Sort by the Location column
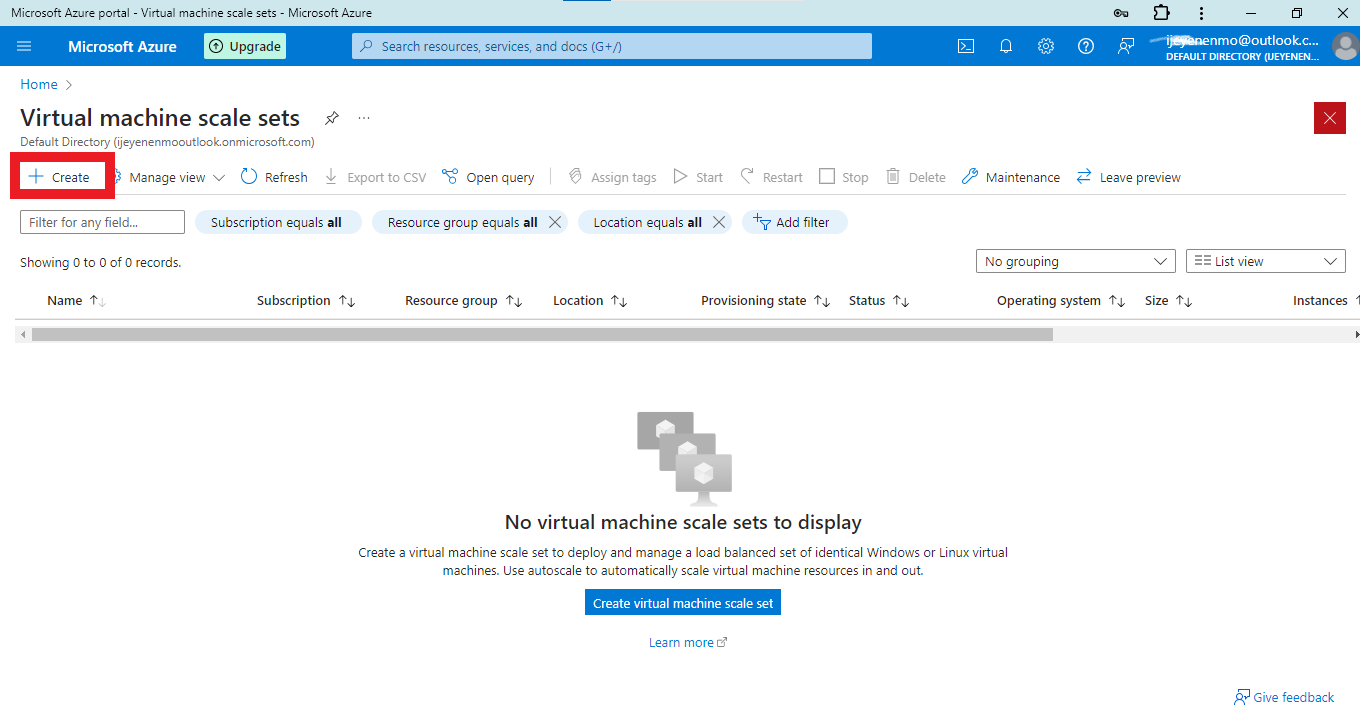 point(590,300)
